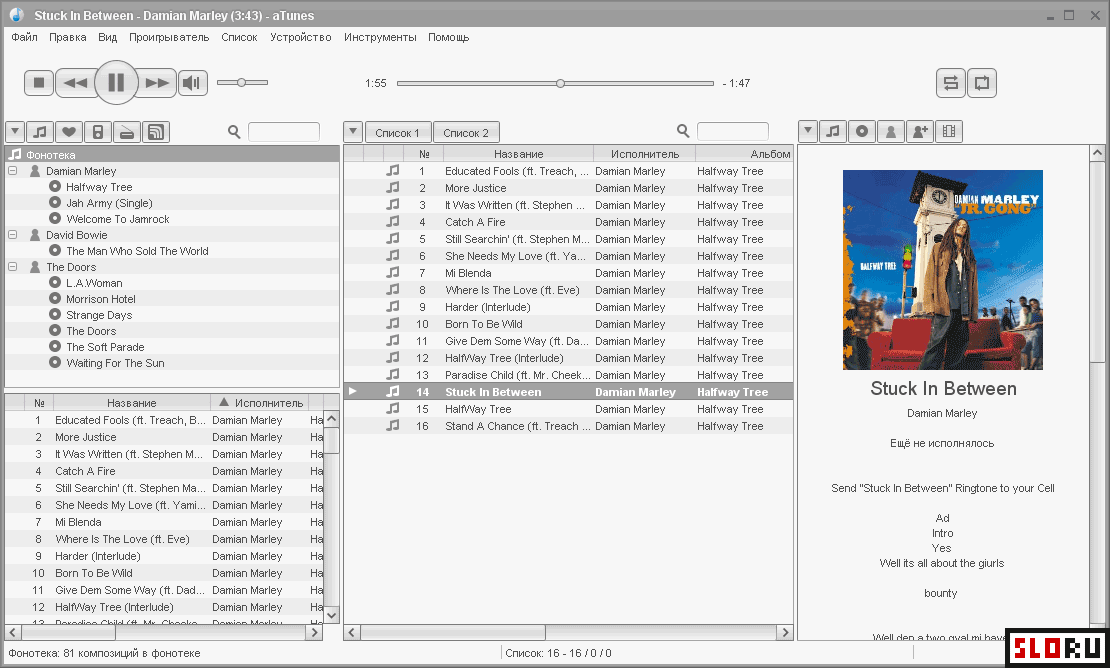Stop playback with the stop button
The image size is (1110, 668).
tap(39, 83)
